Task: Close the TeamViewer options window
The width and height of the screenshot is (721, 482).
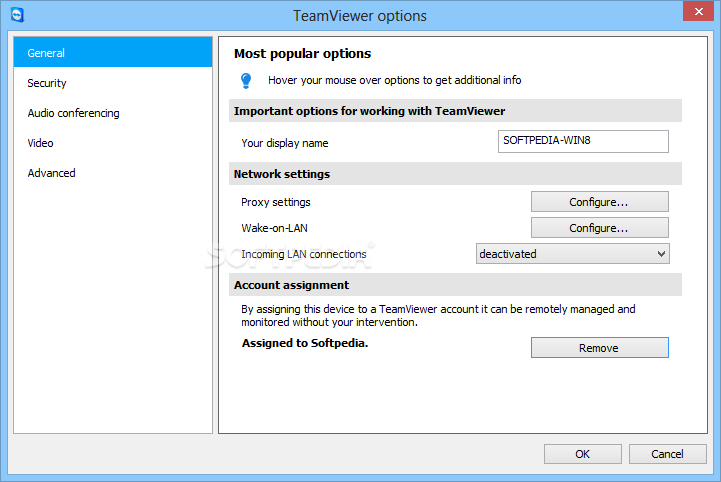Action: (698, 11)
